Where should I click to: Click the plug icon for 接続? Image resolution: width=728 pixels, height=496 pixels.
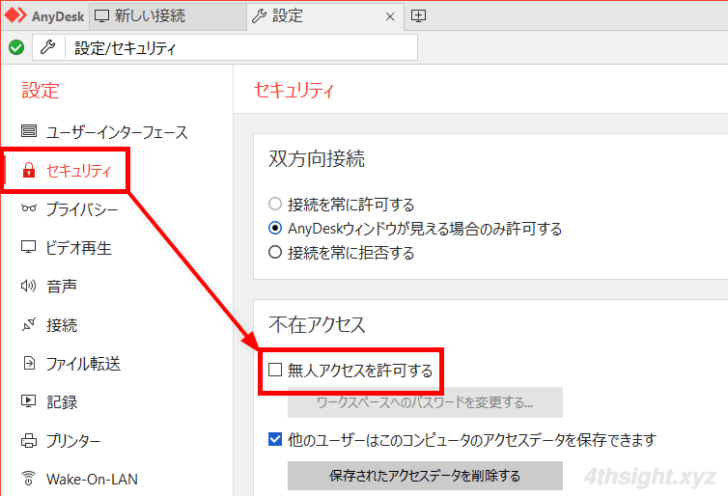28,324
